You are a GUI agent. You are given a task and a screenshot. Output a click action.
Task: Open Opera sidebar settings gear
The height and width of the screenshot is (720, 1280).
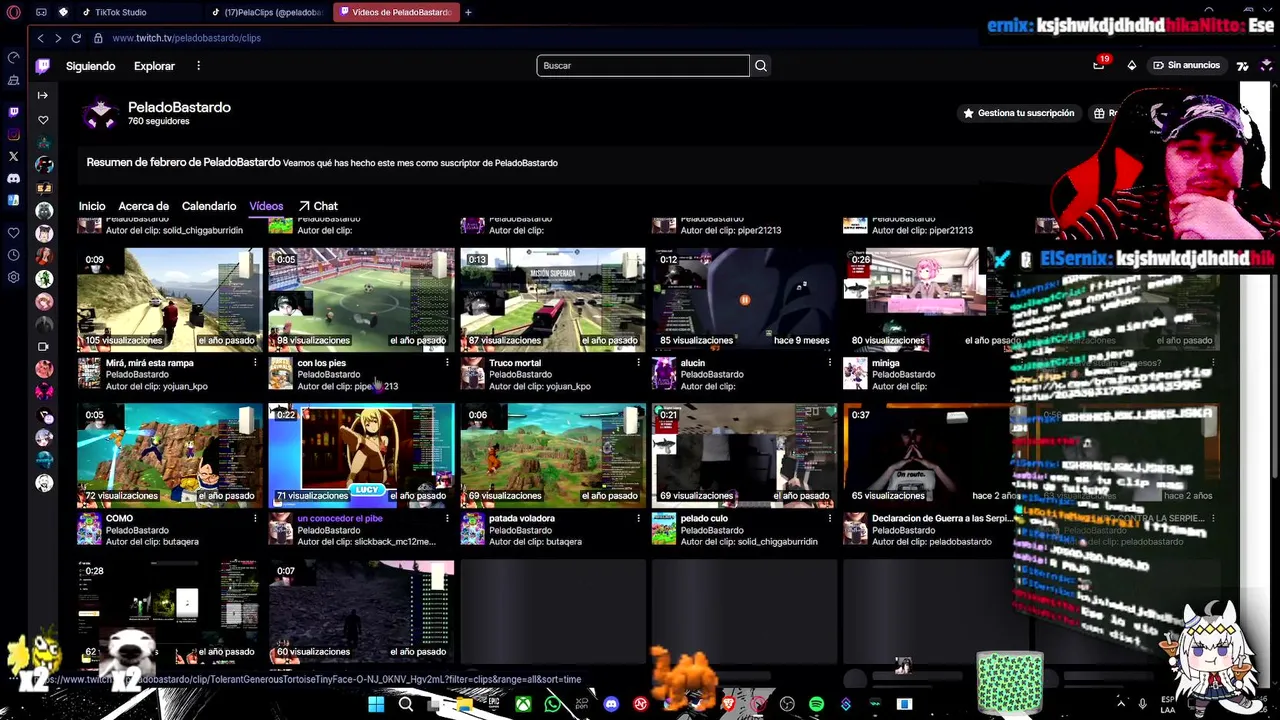(x=14, y=277)
